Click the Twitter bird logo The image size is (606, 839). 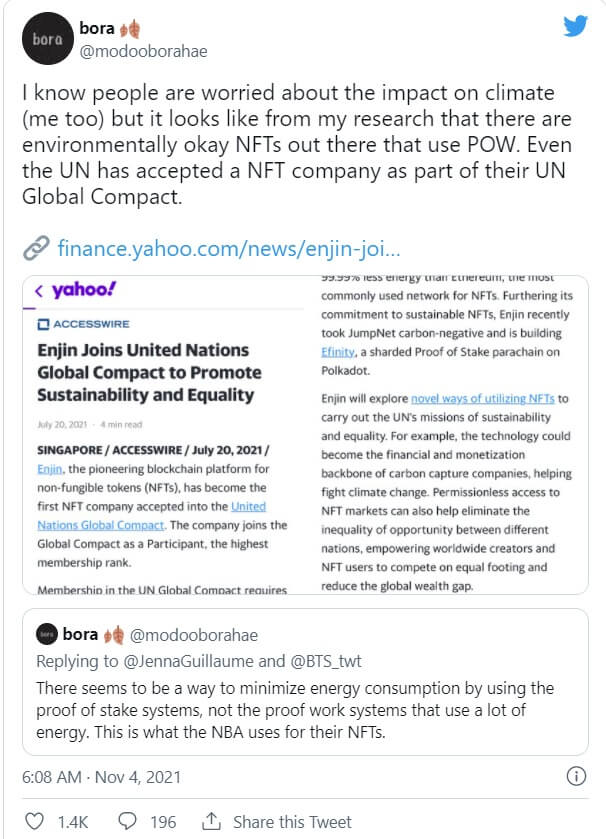click(x=575, y=26)
